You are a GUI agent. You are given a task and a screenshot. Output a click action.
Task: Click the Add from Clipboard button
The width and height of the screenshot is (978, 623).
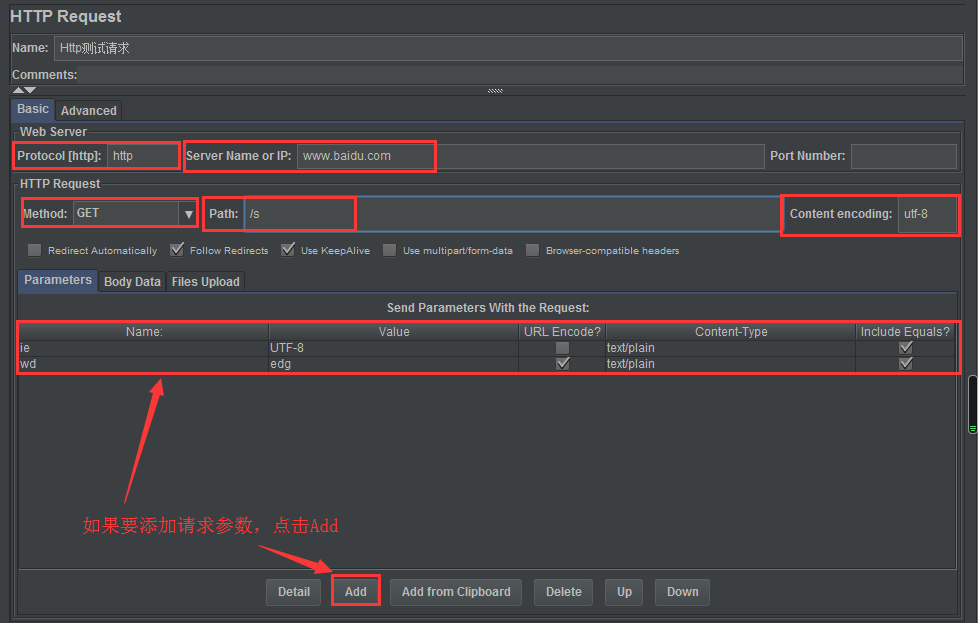tap(456, 592)
